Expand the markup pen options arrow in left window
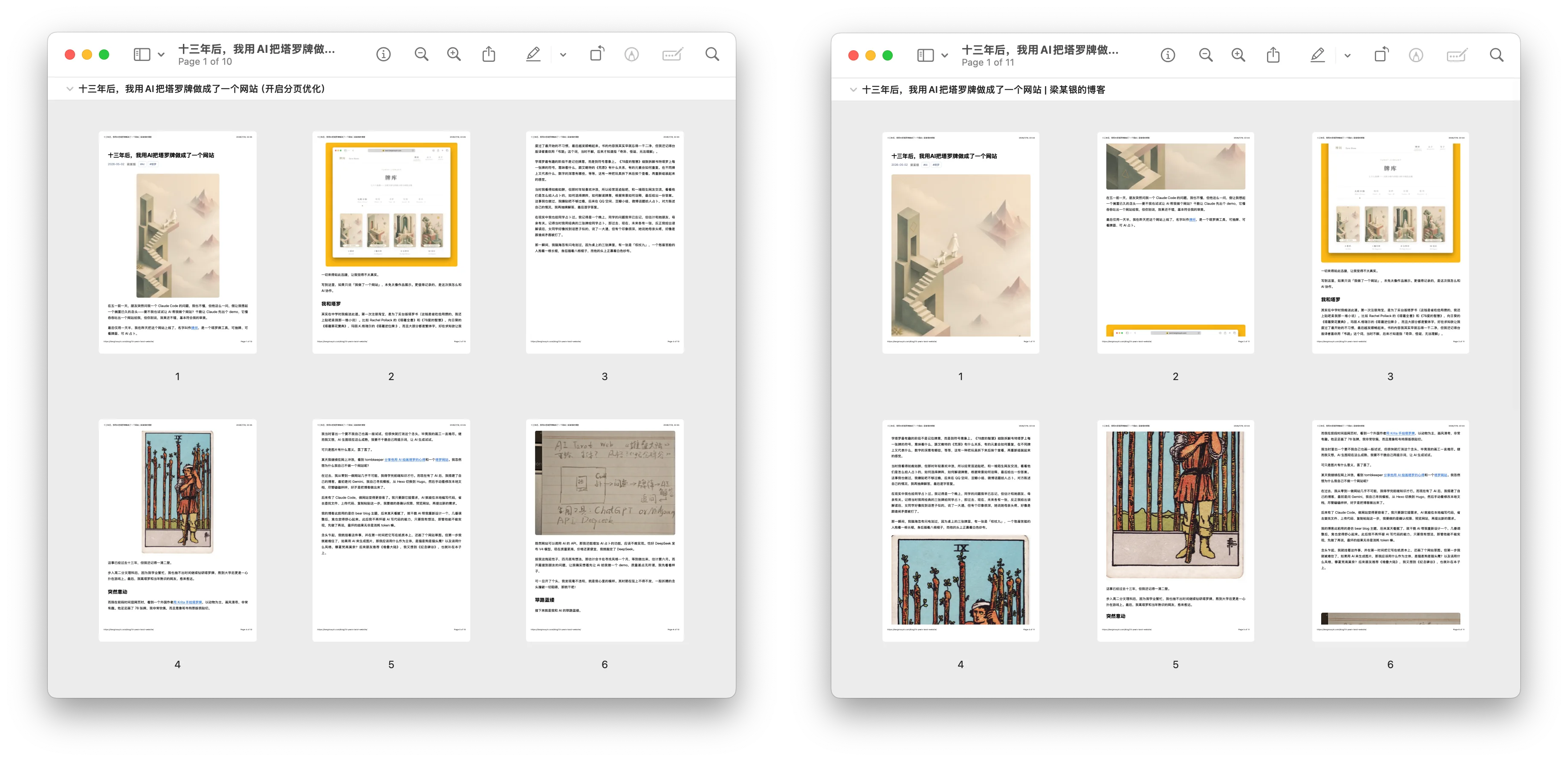The image size is (1568, 761). [x=563, y=55]
